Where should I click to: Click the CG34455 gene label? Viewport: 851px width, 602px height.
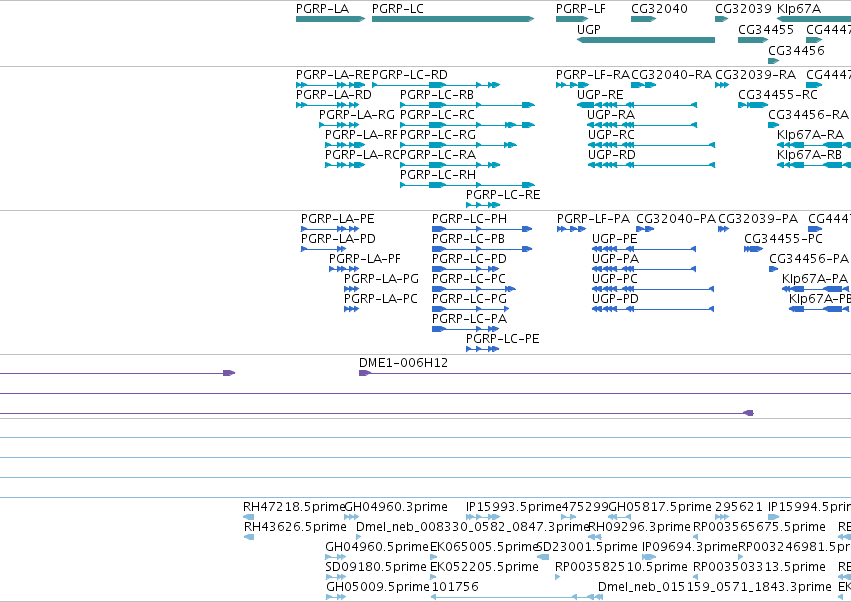(765, 29)
